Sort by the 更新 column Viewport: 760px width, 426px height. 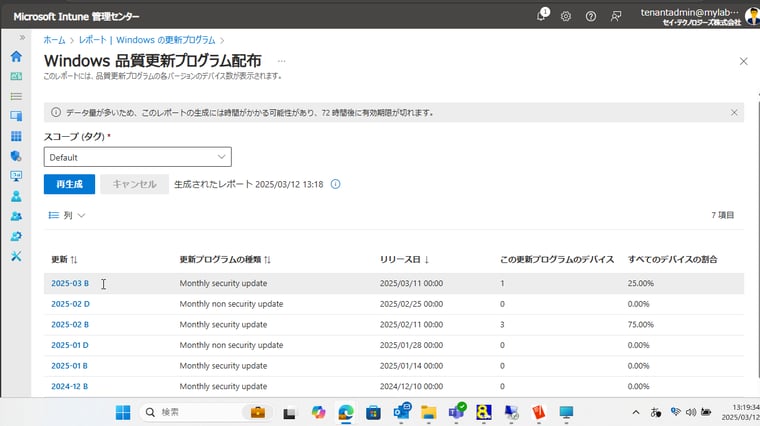(64, 259)
